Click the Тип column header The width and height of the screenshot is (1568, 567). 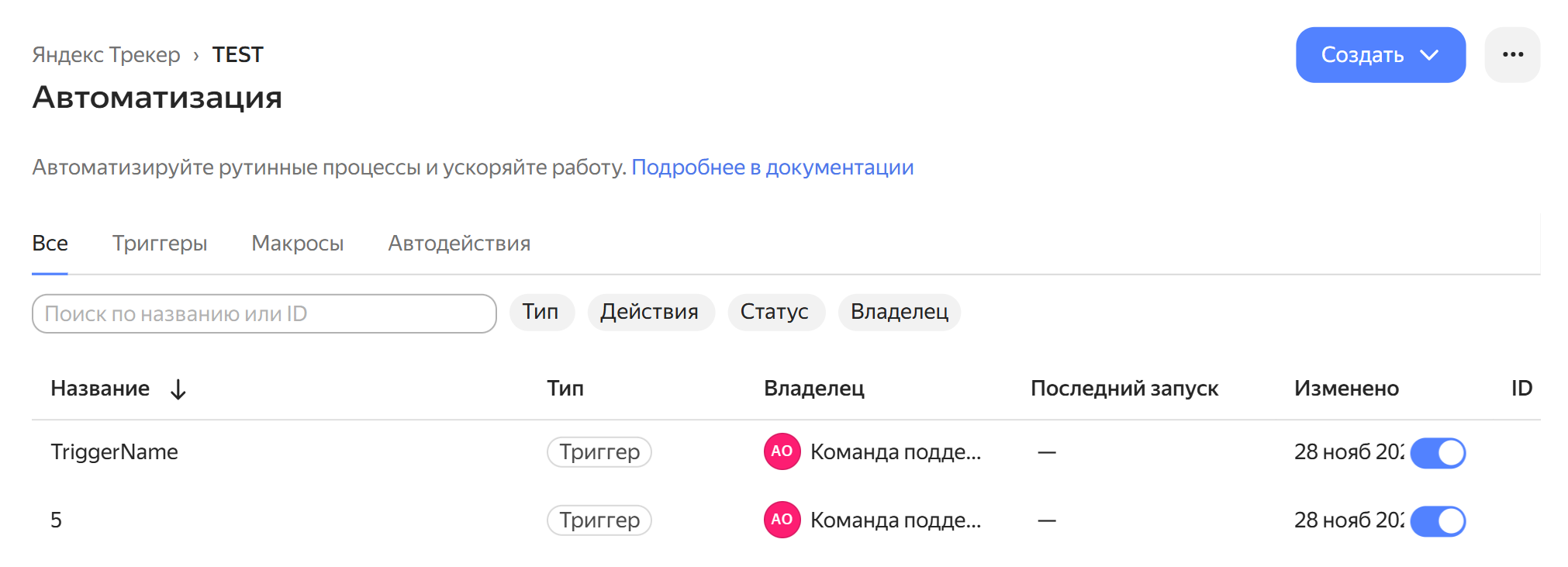click(x=565, y=389)
